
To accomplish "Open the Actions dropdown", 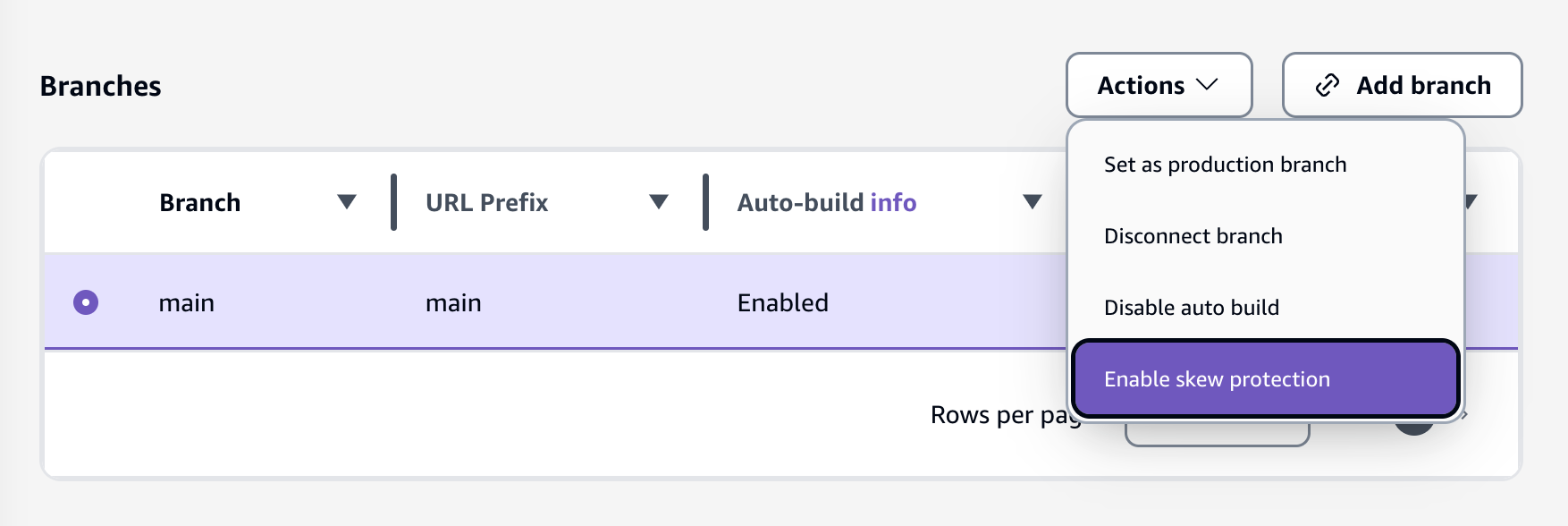I will (1159, 85).
